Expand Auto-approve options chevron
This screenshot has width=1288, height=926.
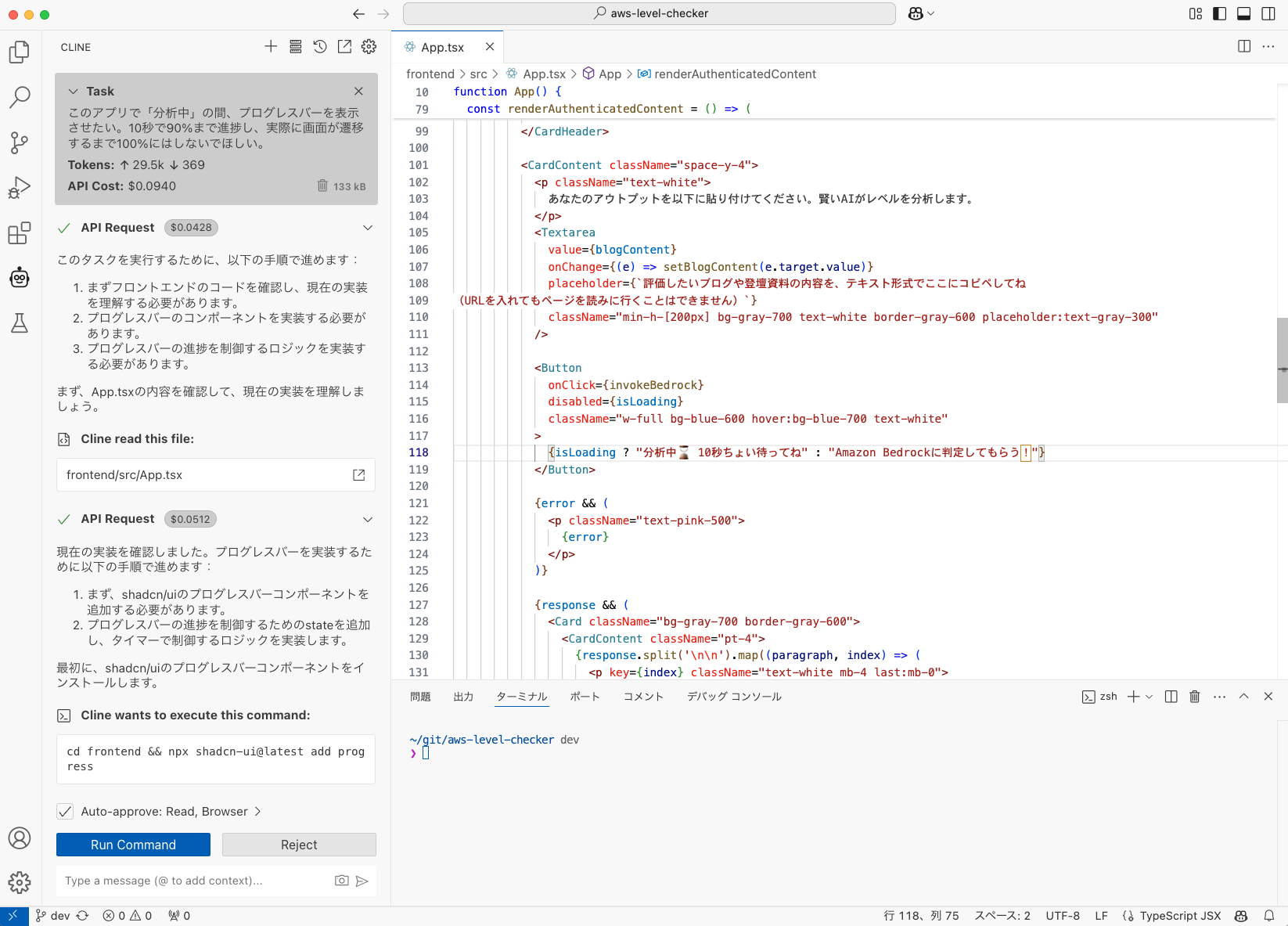(x=258, y=812)
